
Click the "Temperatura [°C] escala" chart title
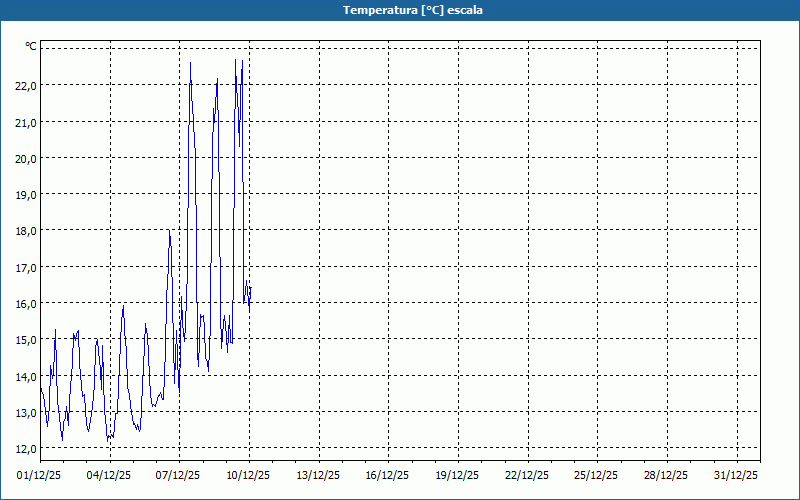(x=400, y=10)
